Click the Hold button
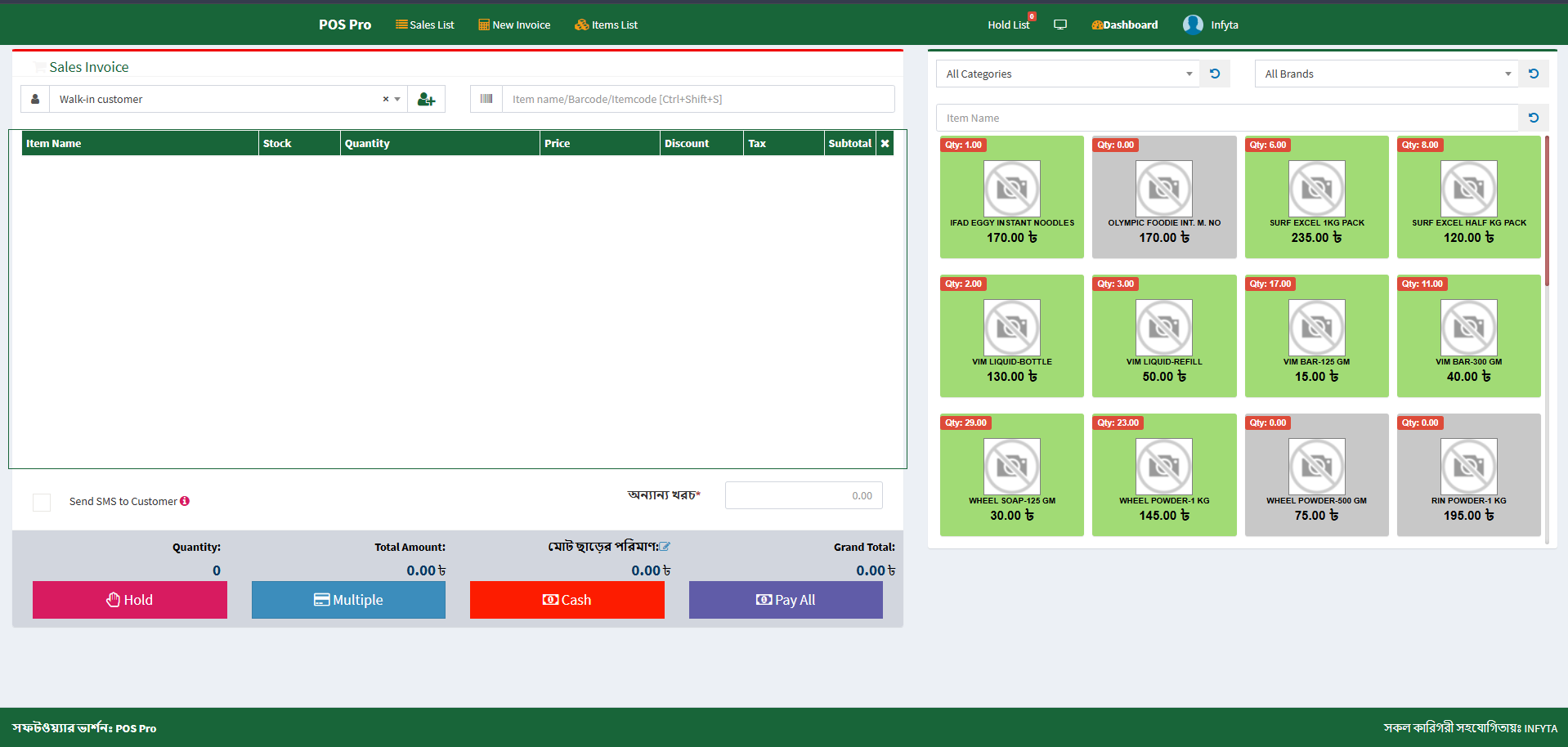This screenshot has width=1568, height=747. click(x=129, y=599)
